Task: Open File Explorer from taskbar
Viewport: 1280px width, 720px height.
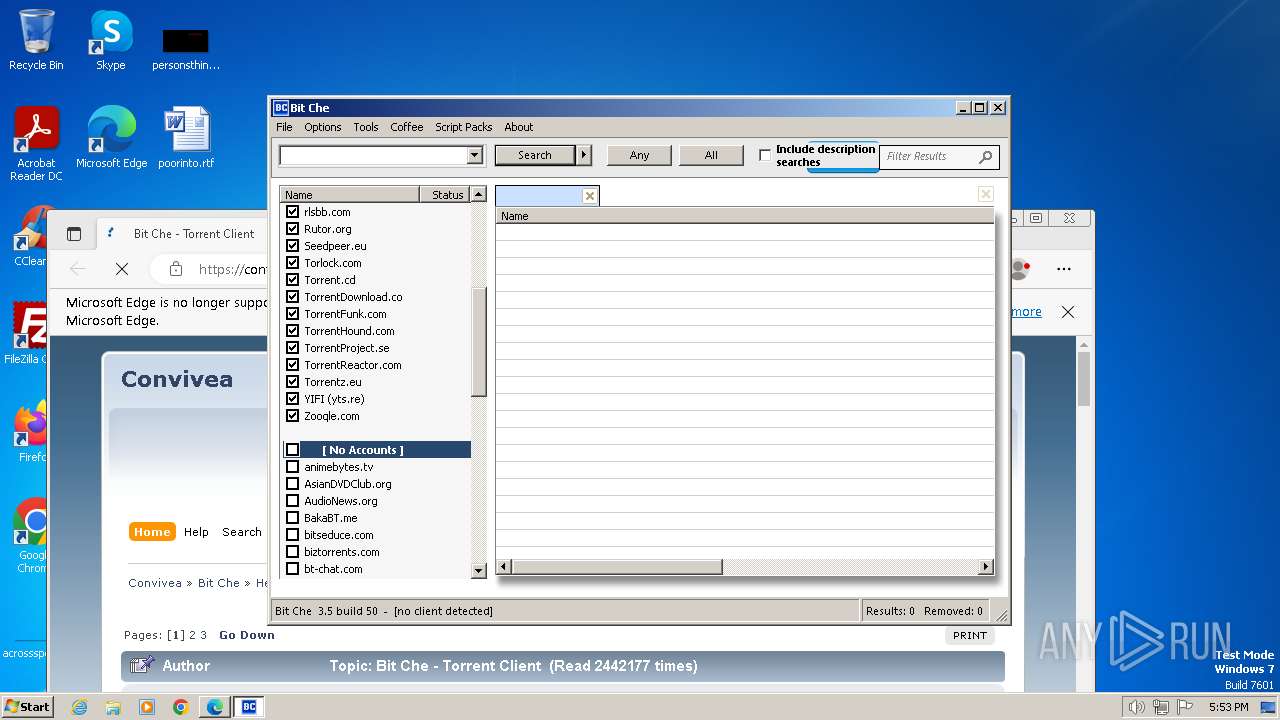Action: click(x=113, y=707)
